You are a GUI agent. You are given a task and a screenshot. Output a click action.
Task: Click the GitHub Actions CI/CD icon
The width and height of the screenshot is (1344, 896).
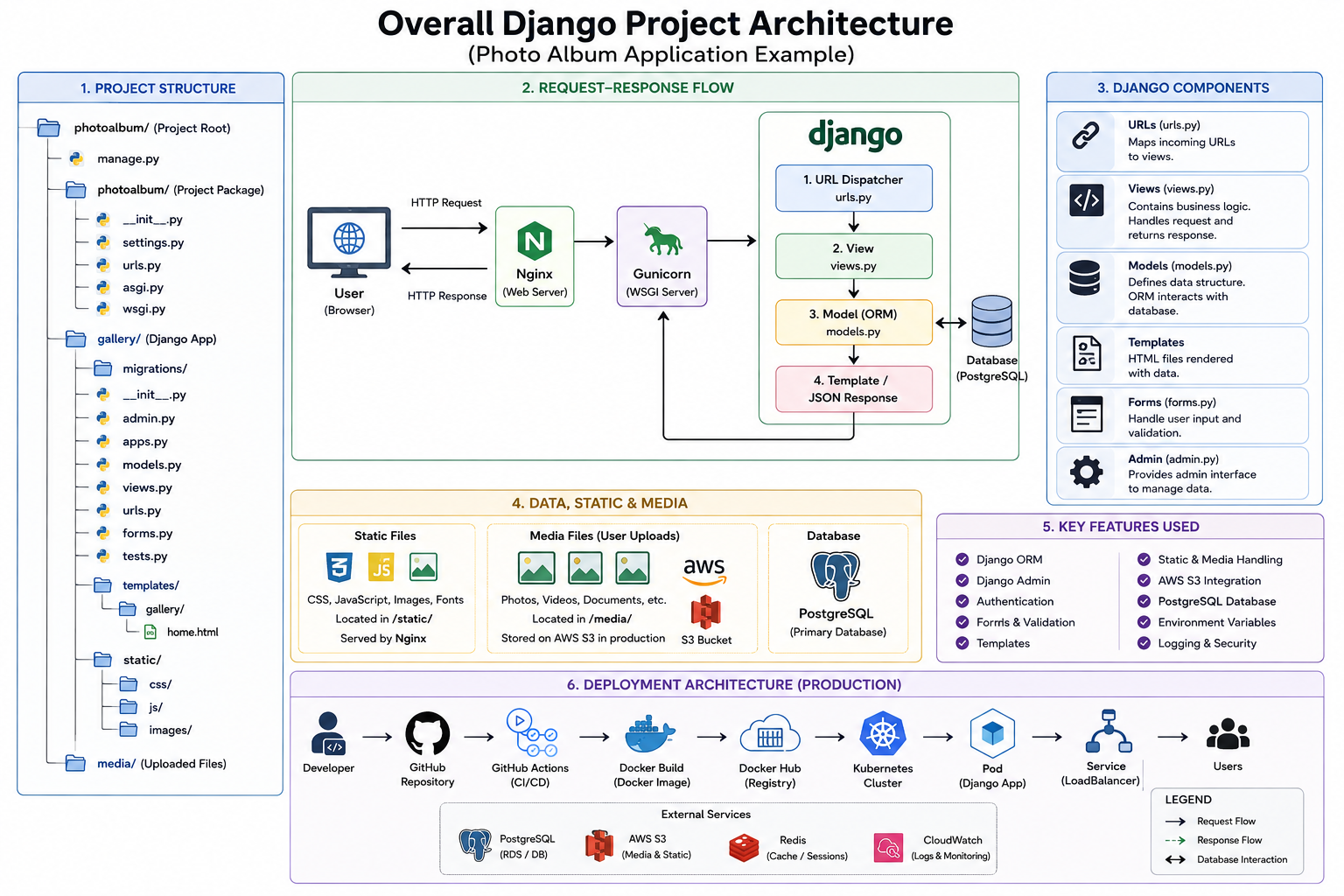tap(531, 733)
